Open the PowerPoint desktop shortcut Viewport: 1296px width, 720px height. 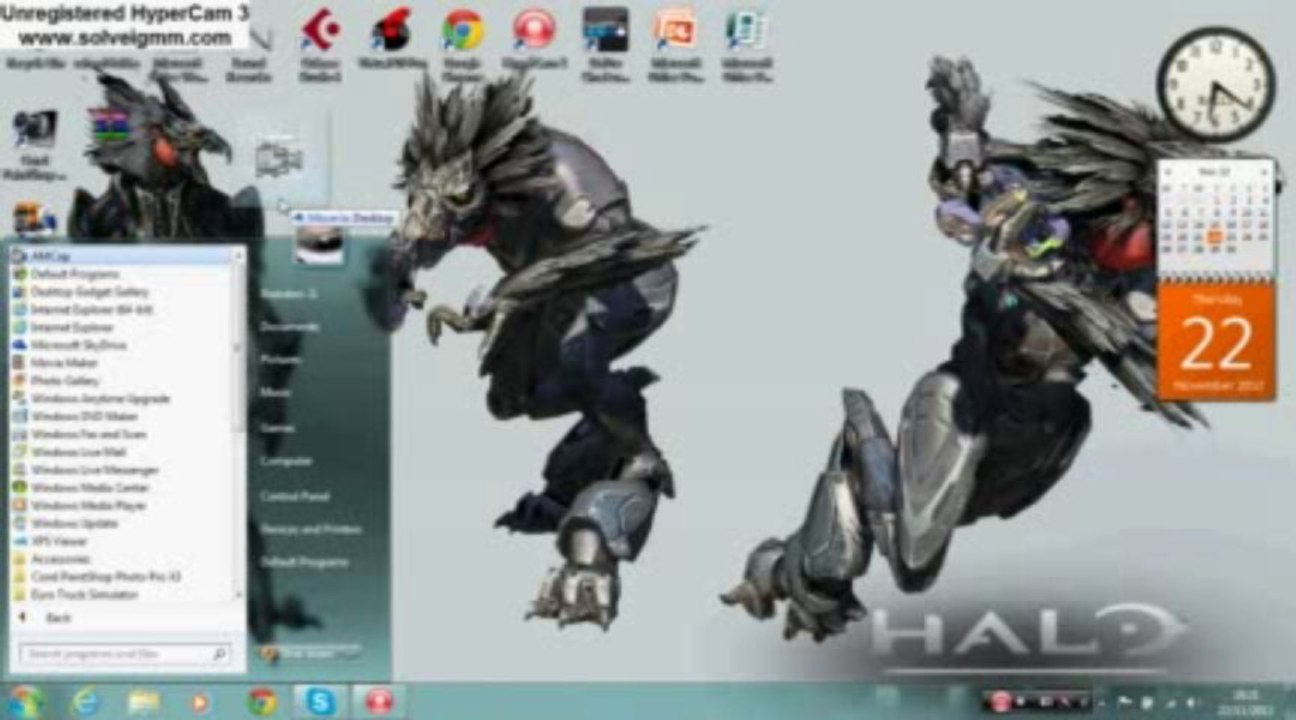click(x=675, y=43)
